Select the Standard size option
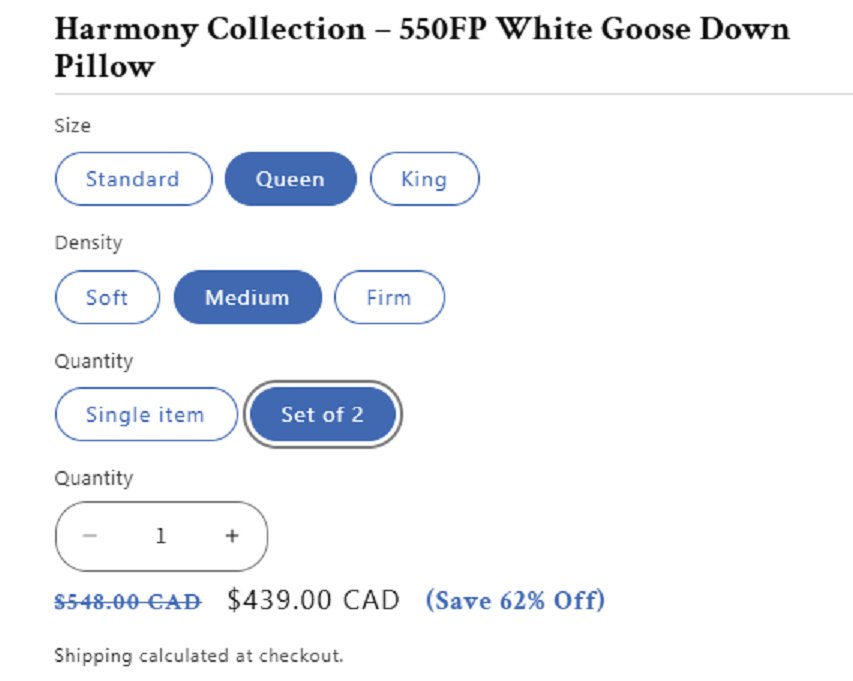This screenshot has width=853, height=681. [x=133, y=179]
